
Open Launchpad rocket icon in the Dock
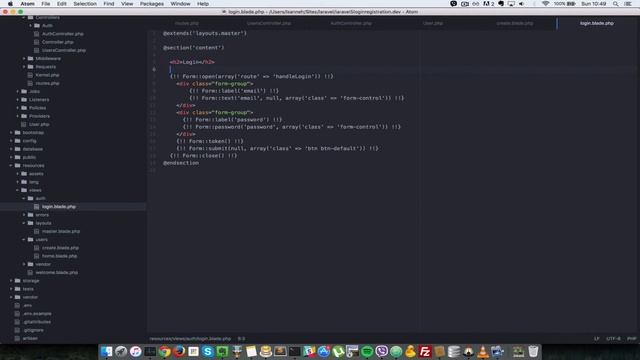tap(121, 351)
